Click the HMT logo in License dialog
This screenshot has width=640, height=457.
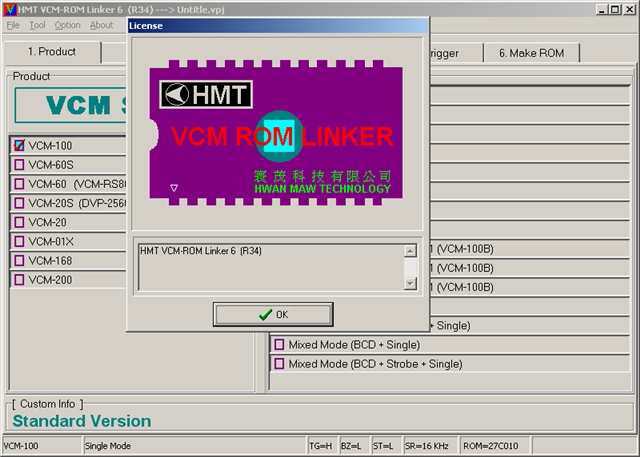[206, 94]
